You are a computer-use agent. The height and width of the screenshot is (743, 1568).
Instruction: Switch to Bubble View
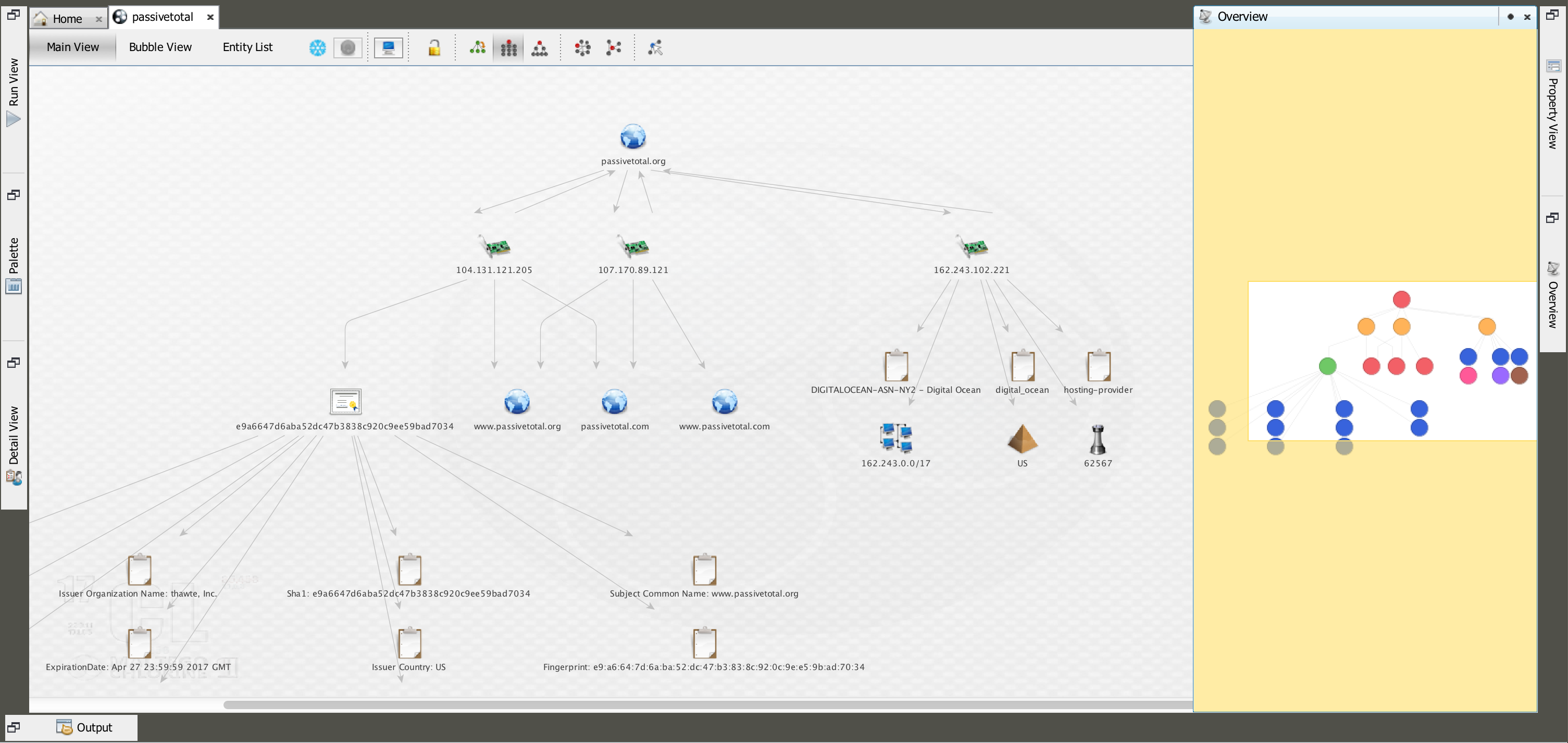[x=160, y=47]
